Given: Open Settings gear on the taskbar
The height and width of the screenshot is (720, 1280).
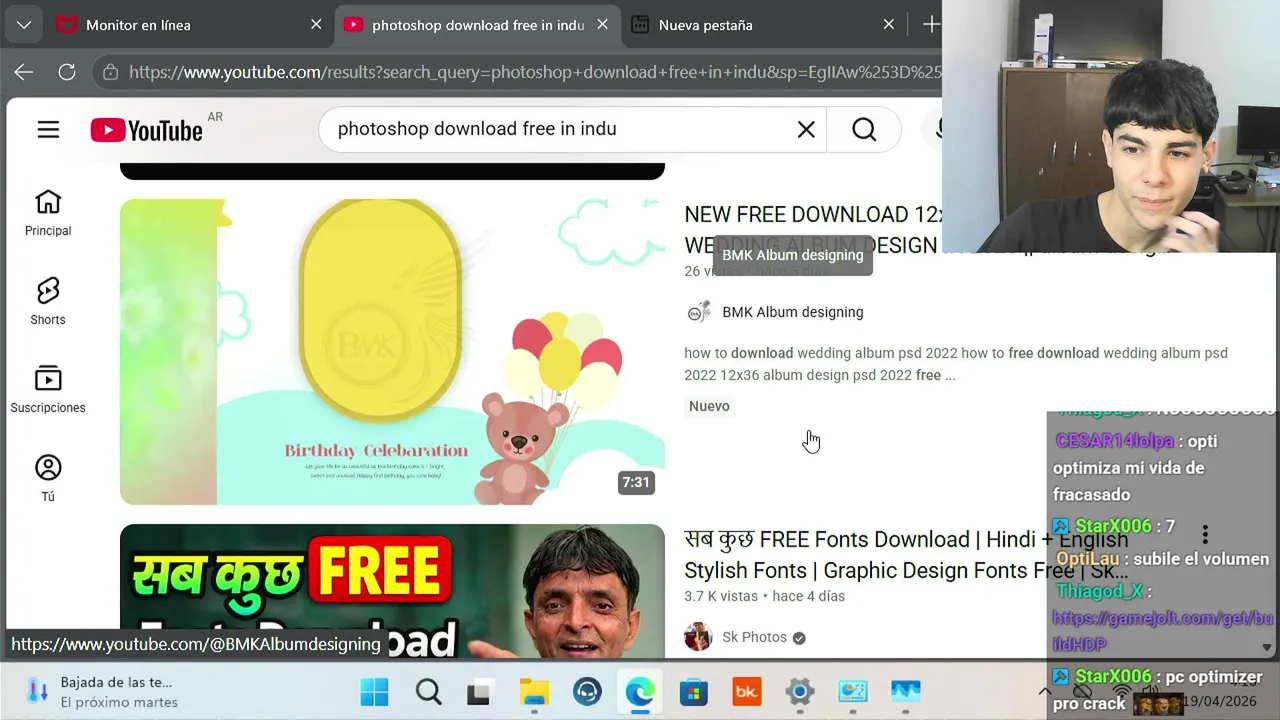Looking at the screenshot, I should (799, 692).
